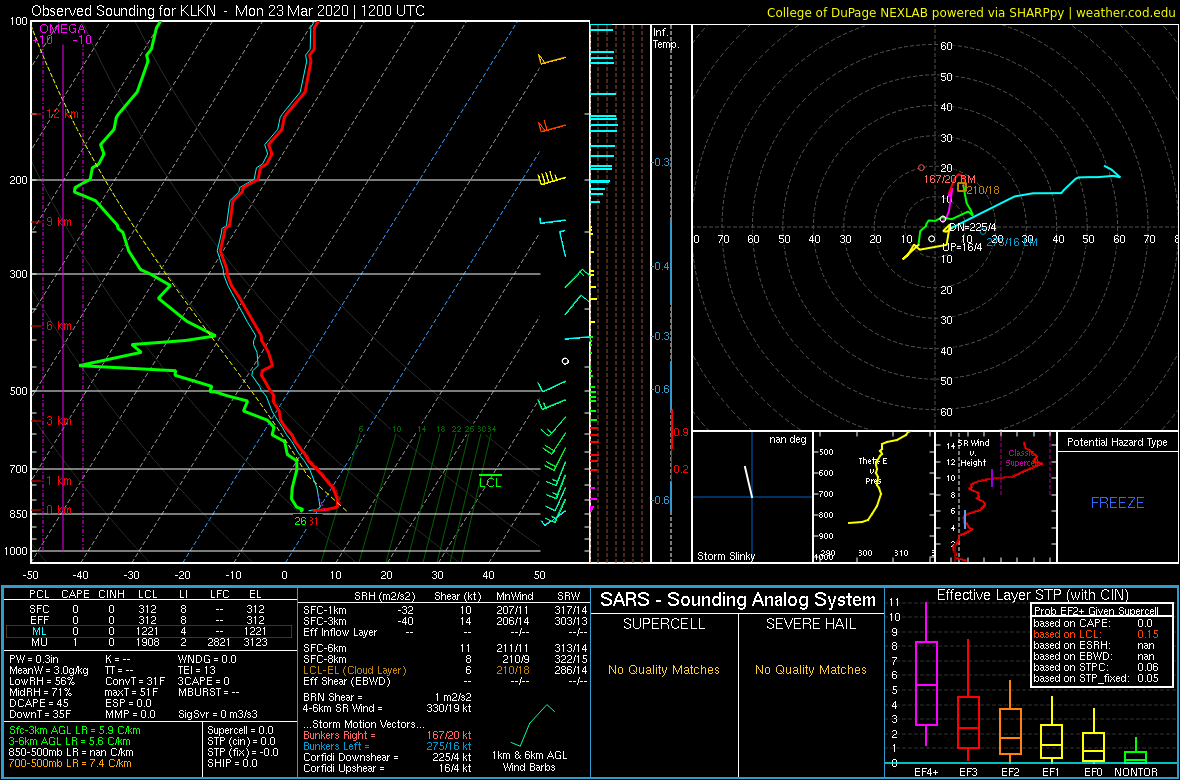Viewport: 1180px width, 780px height.
Task: Click the 700-500mb LR lapse rate
Action: pyautogui.click(x=72, y=764)
